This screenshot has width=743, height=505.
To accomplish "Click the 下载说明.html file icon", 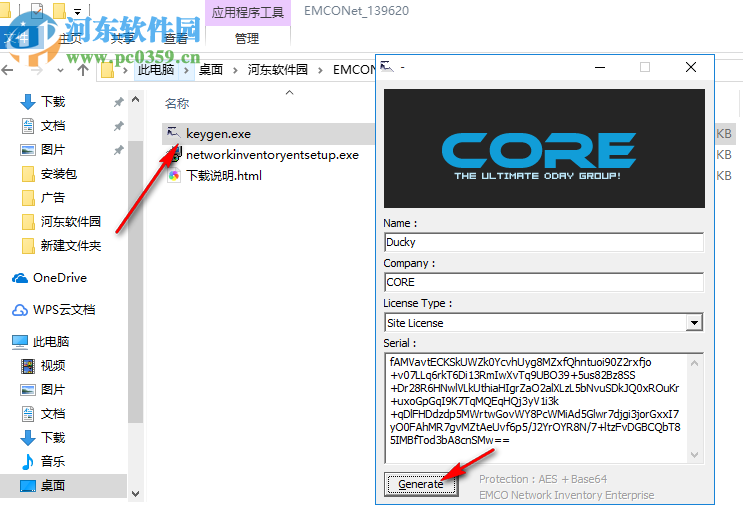I will (174, 176).
